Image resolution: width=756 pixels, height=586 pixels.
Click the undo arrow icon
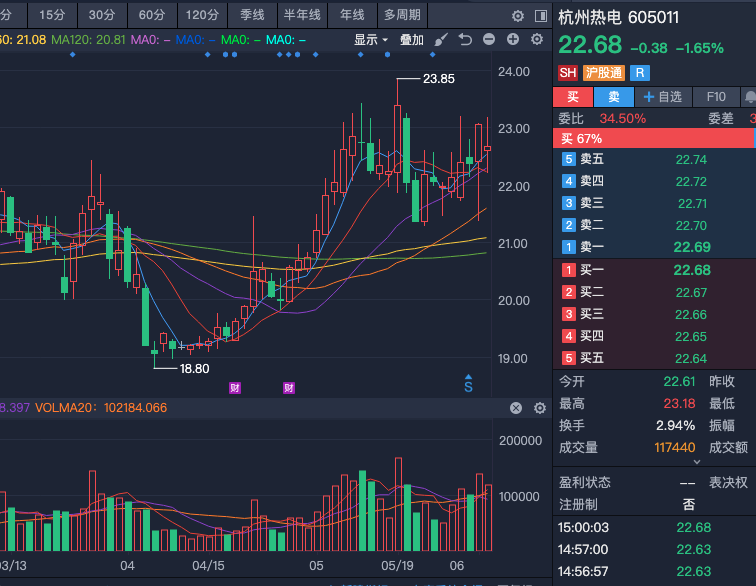[x=465, y=39]
